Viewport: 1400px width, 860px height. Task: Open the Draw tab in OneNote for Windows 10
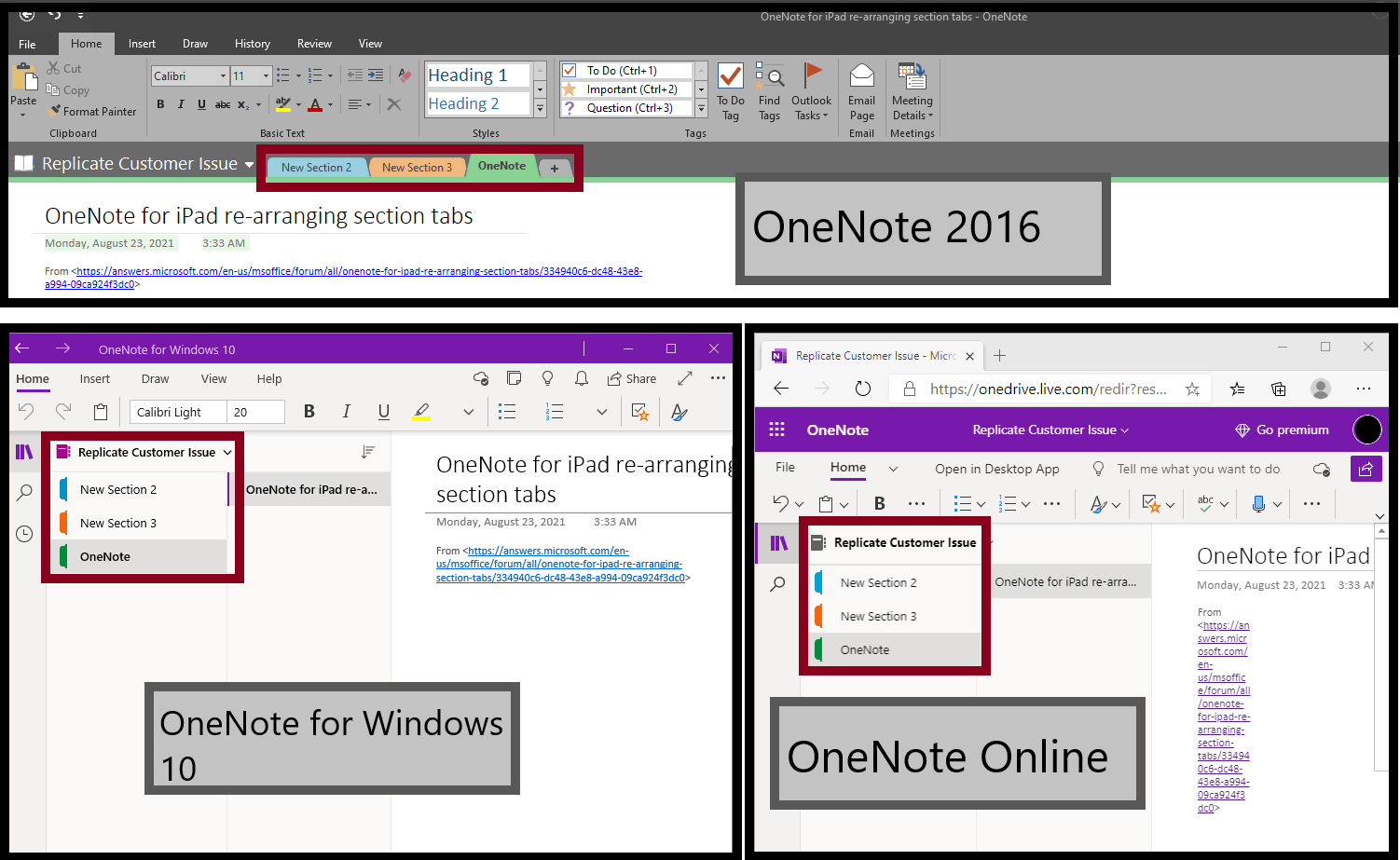click(x=155, y=379)
